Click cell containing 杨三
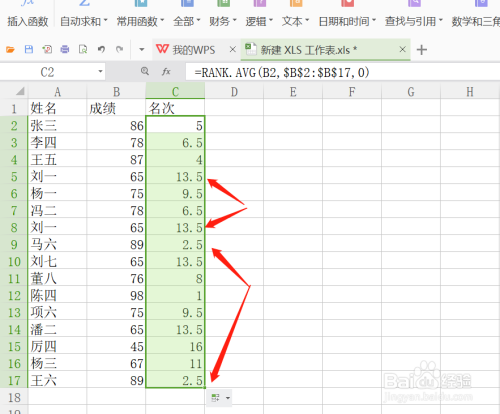500x414 pixels. [57, 363]
